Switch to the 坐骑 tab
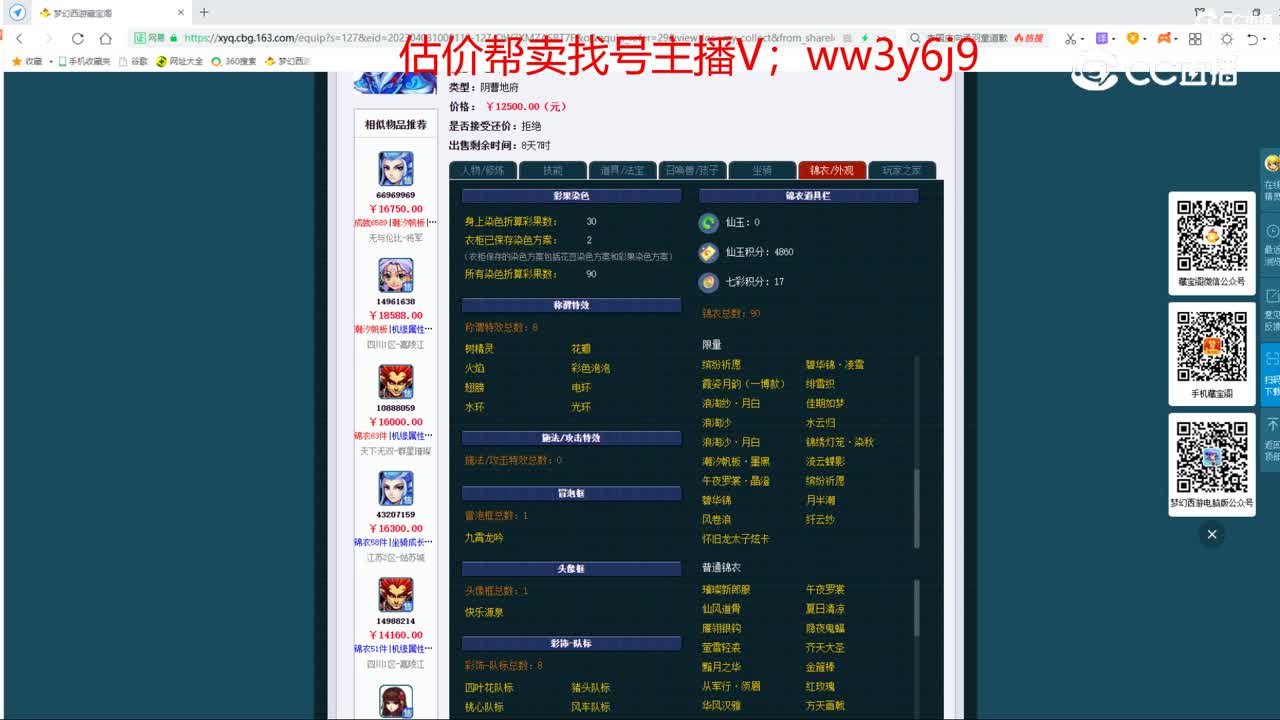Image resolution: width=1280 pixels, height=720 pixels. click(x=762, y=170)
